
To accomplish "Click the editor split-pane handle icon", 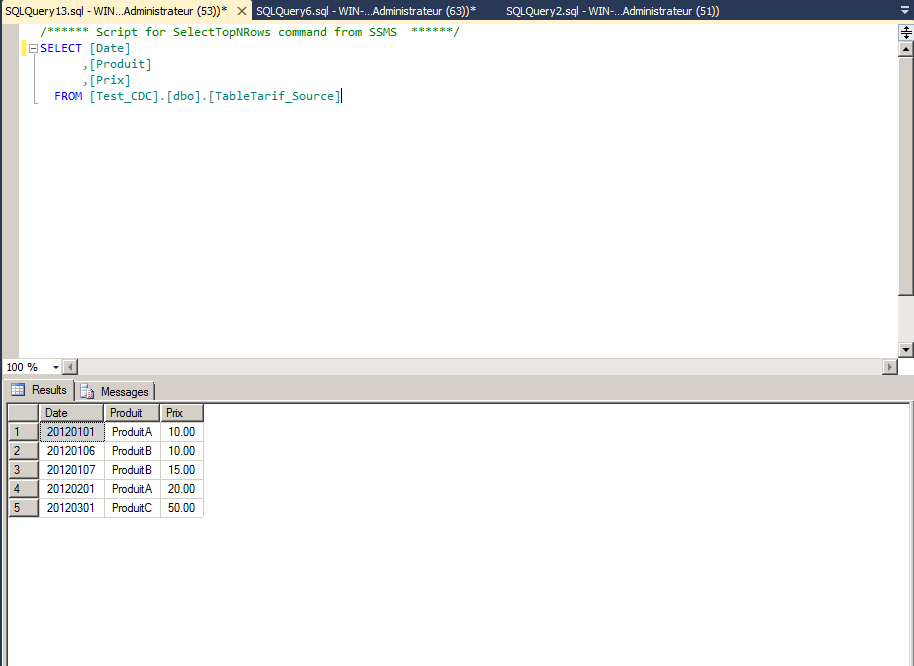I will click(905, 32).
